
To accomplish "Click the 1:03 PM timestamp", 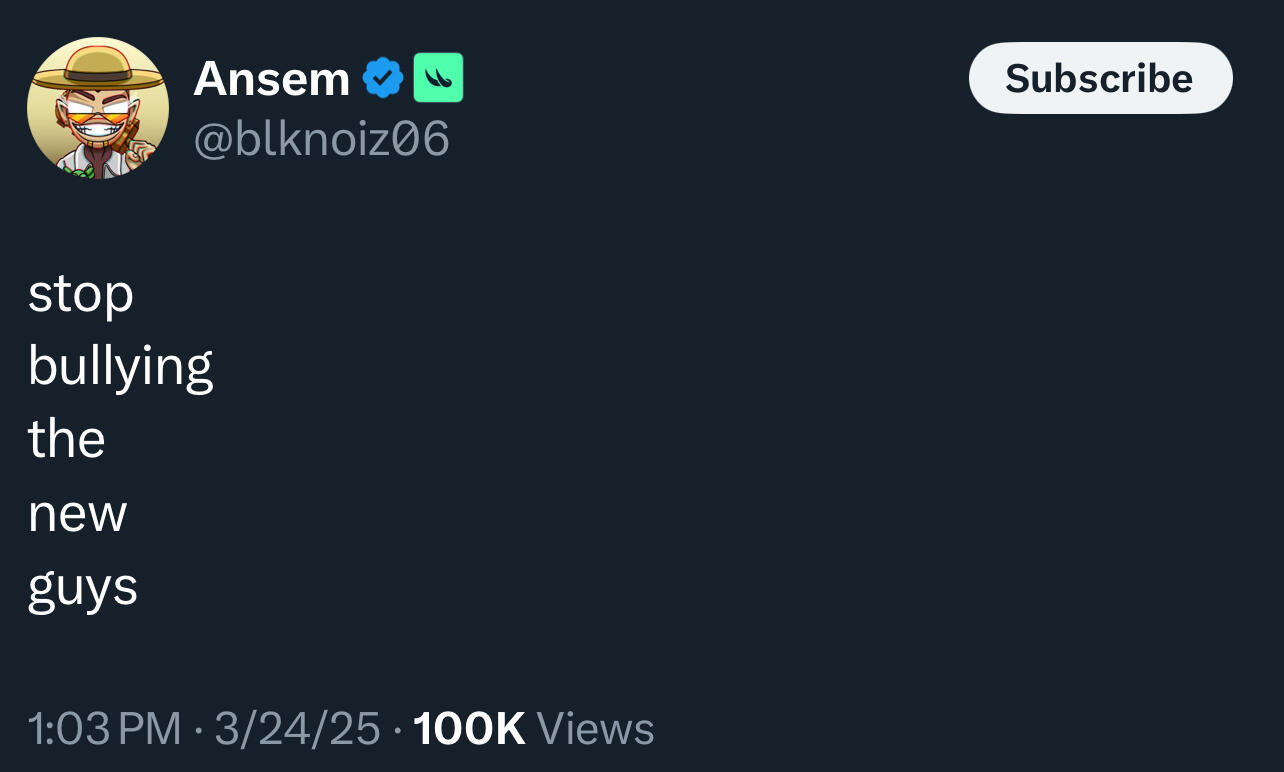I will click(105, 729).
